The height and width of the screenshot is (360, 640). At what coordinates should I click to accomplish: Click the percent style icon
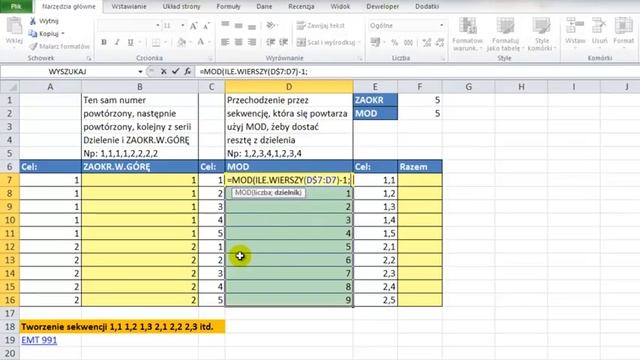pyautogui.click(x=395, y=42)
